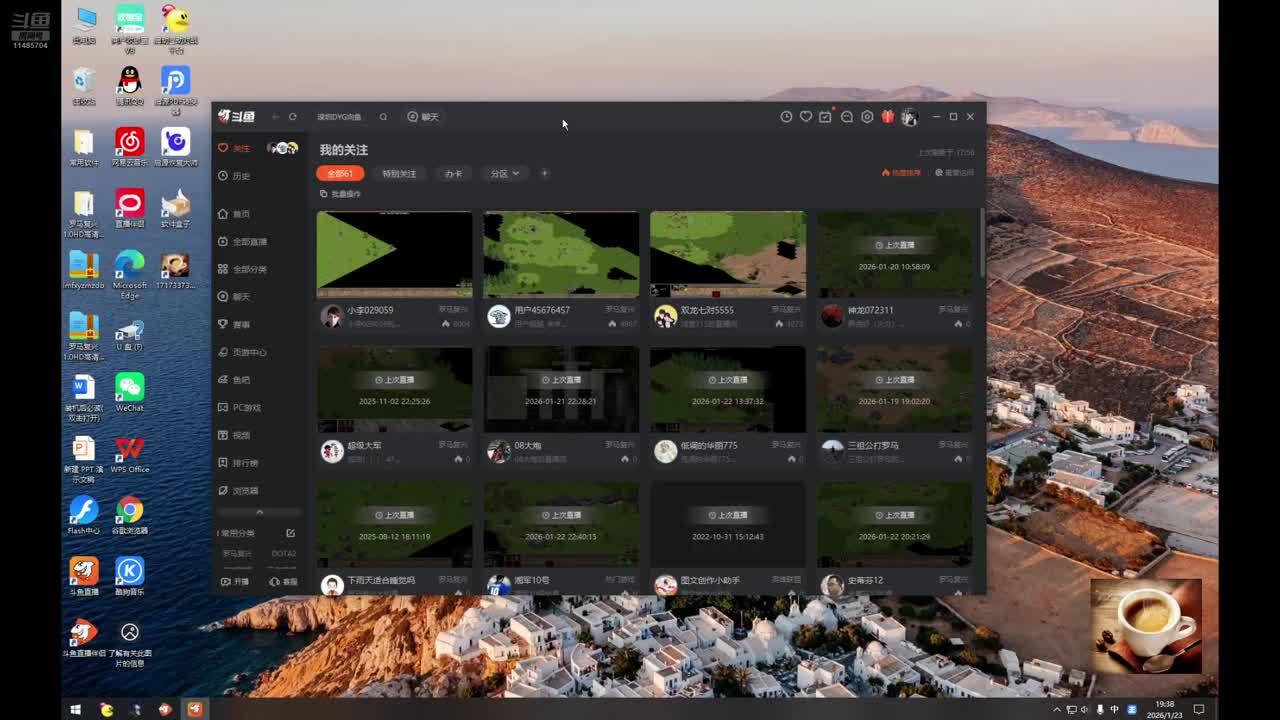1280x720 pixels.
Task: Enable 批量操作 batch operation mode
Action: [x=340, y=194]
